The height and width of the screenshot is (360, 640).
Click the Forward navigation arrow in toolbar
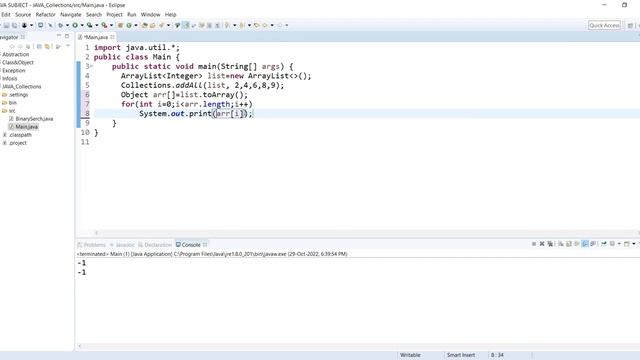pyautogui.click(x=280, y=25)
